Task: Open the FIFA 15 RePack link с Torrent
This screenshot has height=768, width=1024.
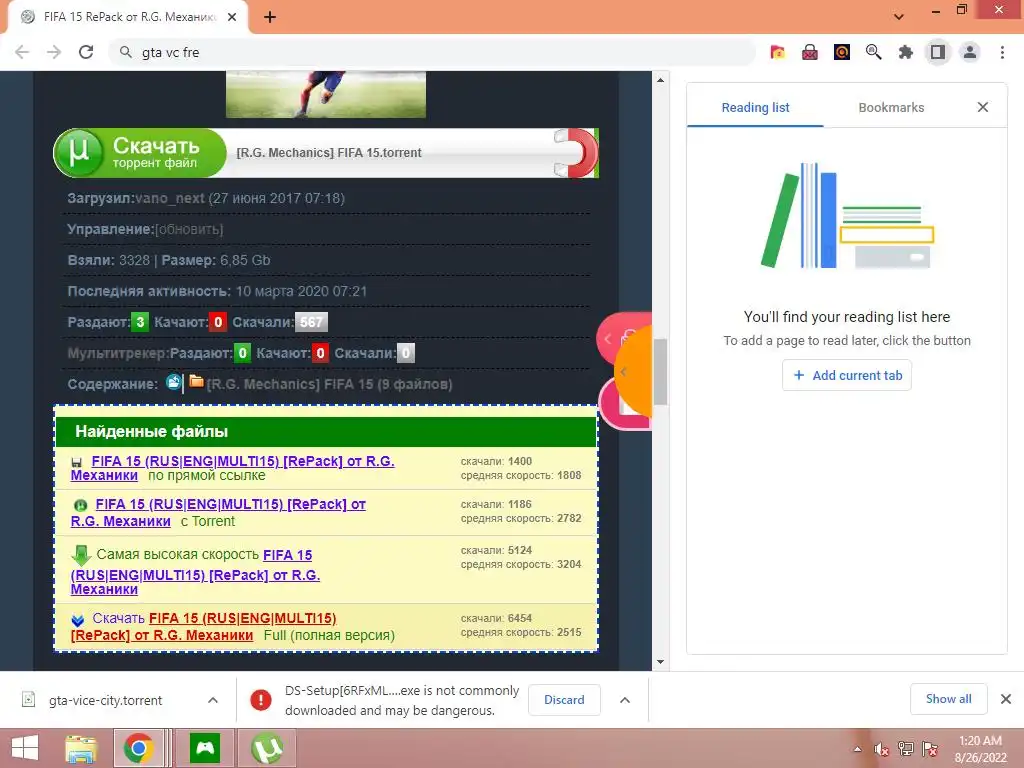Action: [x=218, y=513]
